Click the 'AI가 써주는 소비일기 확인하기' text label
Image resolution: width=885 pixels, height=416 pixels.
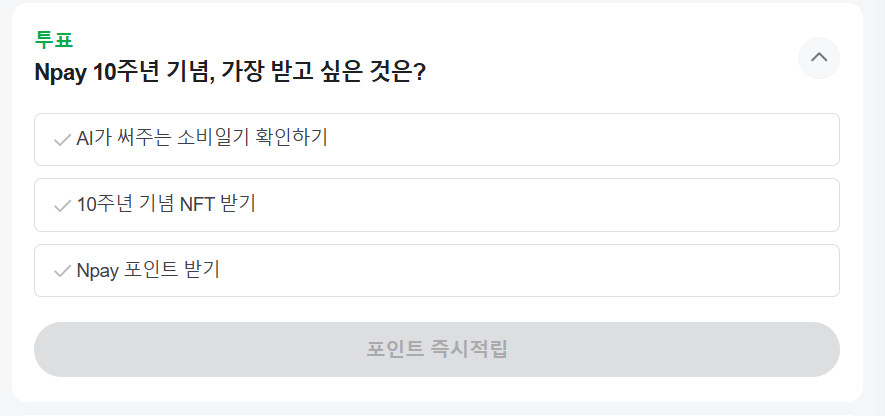pos(202,138)
